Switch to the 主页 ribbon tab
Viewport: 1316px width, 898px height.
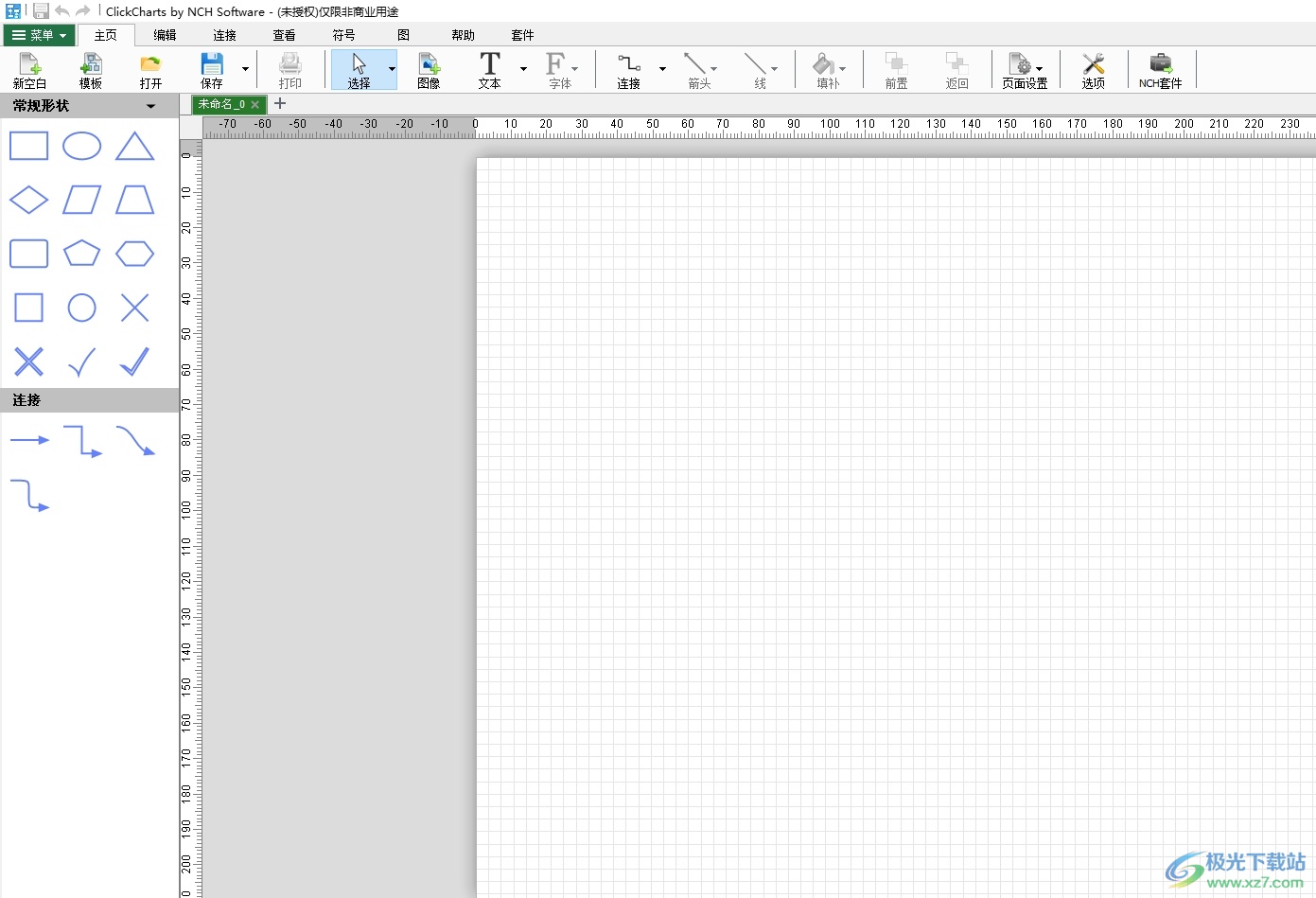[106, 35]
